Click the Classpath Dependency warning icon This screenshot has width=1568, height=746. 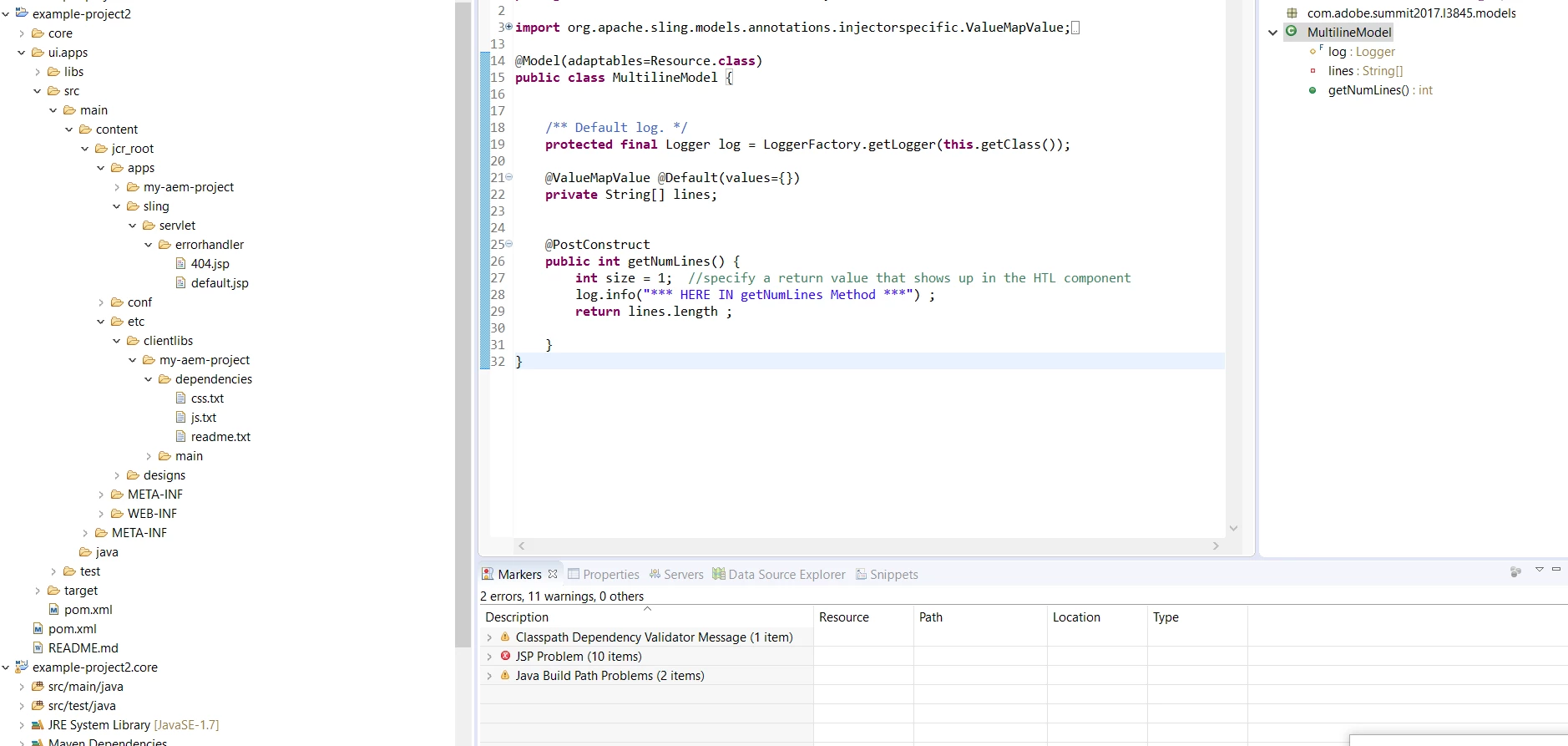click(x=505, y=637)
